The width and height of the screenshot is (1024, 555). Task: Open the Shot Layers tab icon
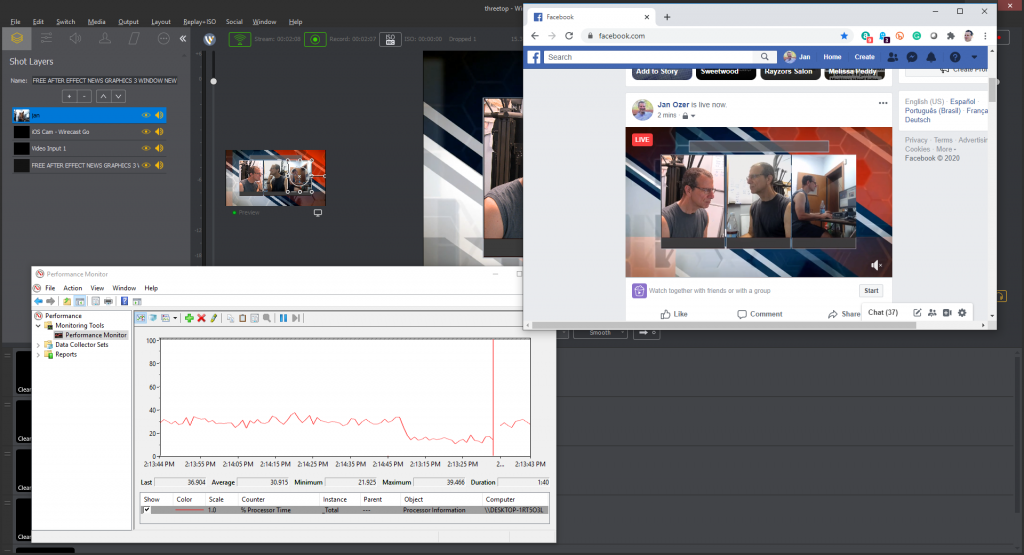18,39
